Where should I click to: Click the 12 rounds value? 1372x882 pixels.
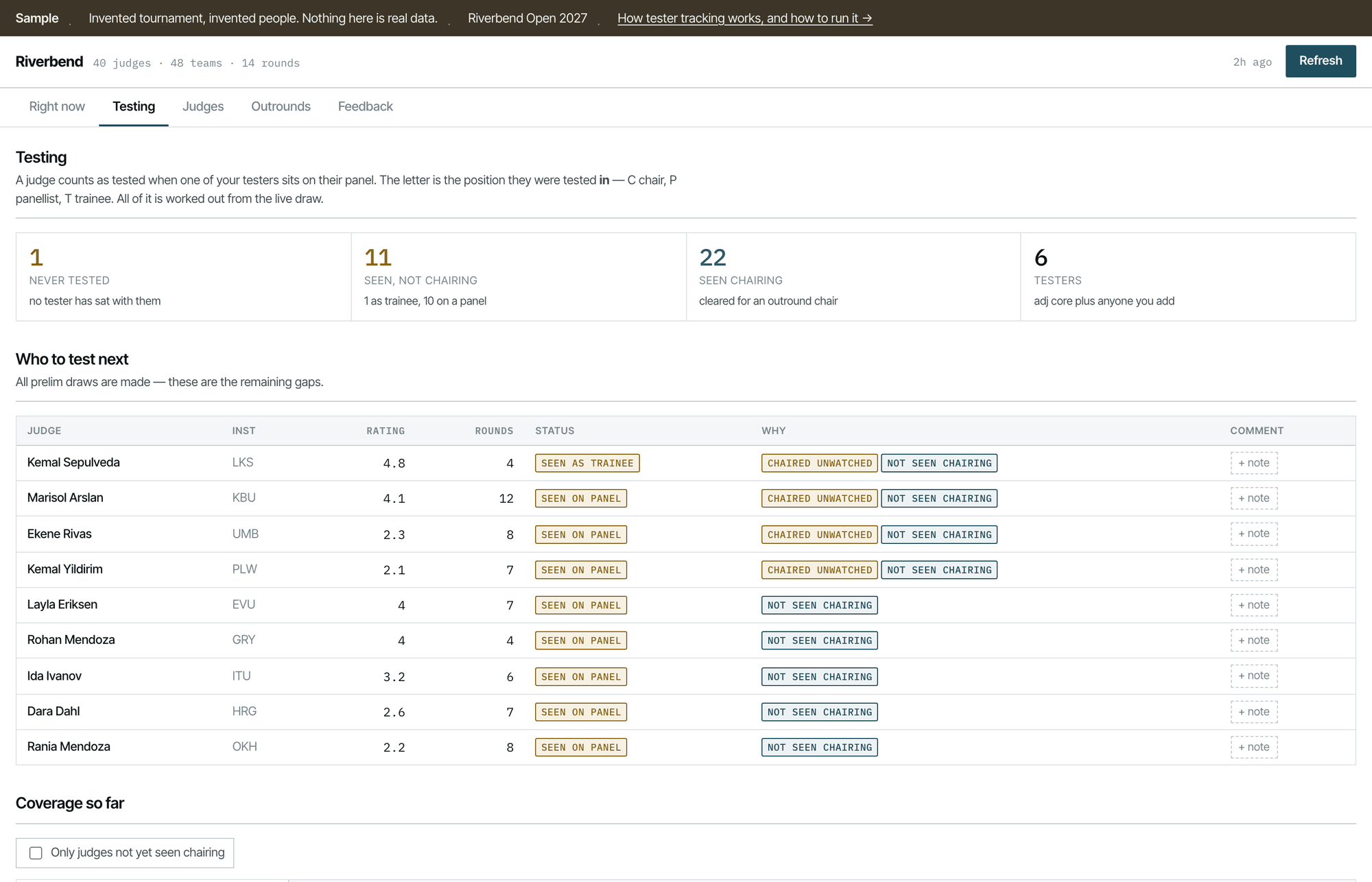[x=506, y=499]
